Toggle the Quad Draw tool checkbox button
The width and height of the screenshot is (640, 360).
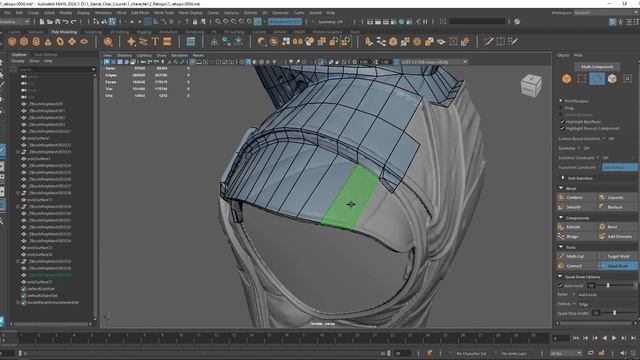(x=618, y=266)
